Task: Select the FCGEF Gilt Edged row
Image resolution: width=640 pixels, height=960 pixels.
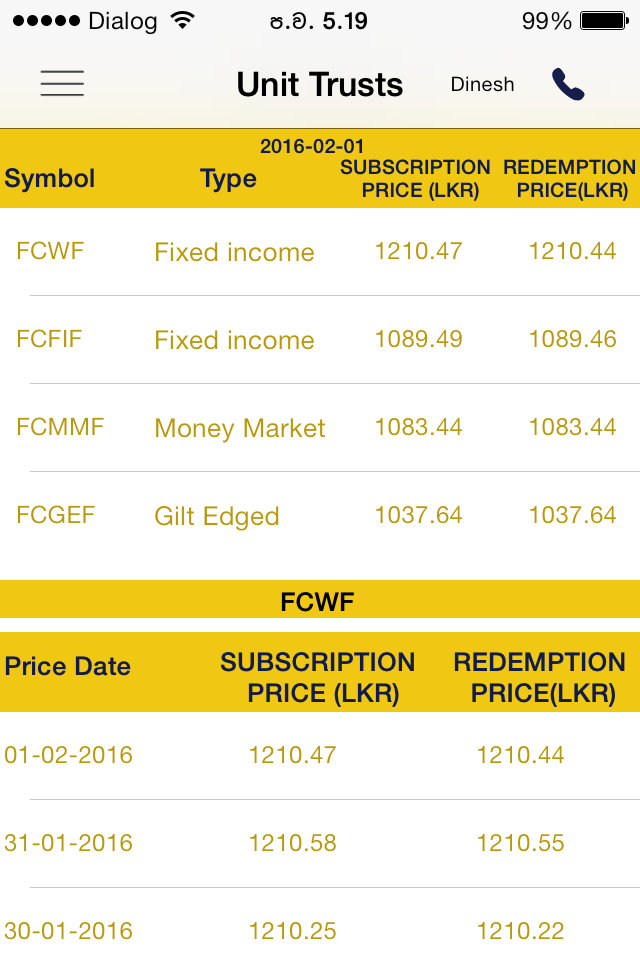Action: 320,516
